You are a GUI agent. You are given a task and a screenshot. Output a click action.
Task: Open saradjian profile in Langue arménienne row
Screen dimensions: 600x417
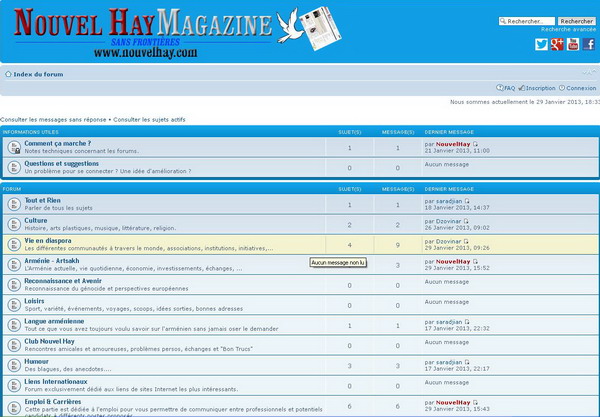tap(449, 322)
